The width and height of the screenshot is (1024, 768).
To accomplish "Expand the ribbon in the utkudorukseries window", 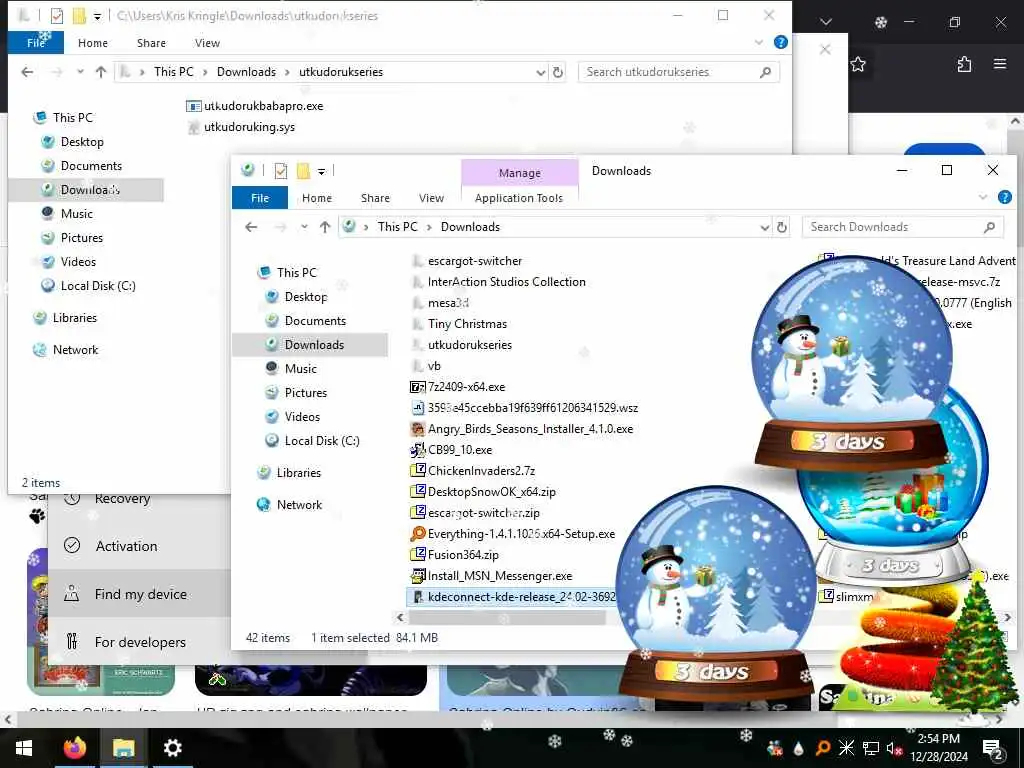I will pyautogui.click(x=759, y=42).
